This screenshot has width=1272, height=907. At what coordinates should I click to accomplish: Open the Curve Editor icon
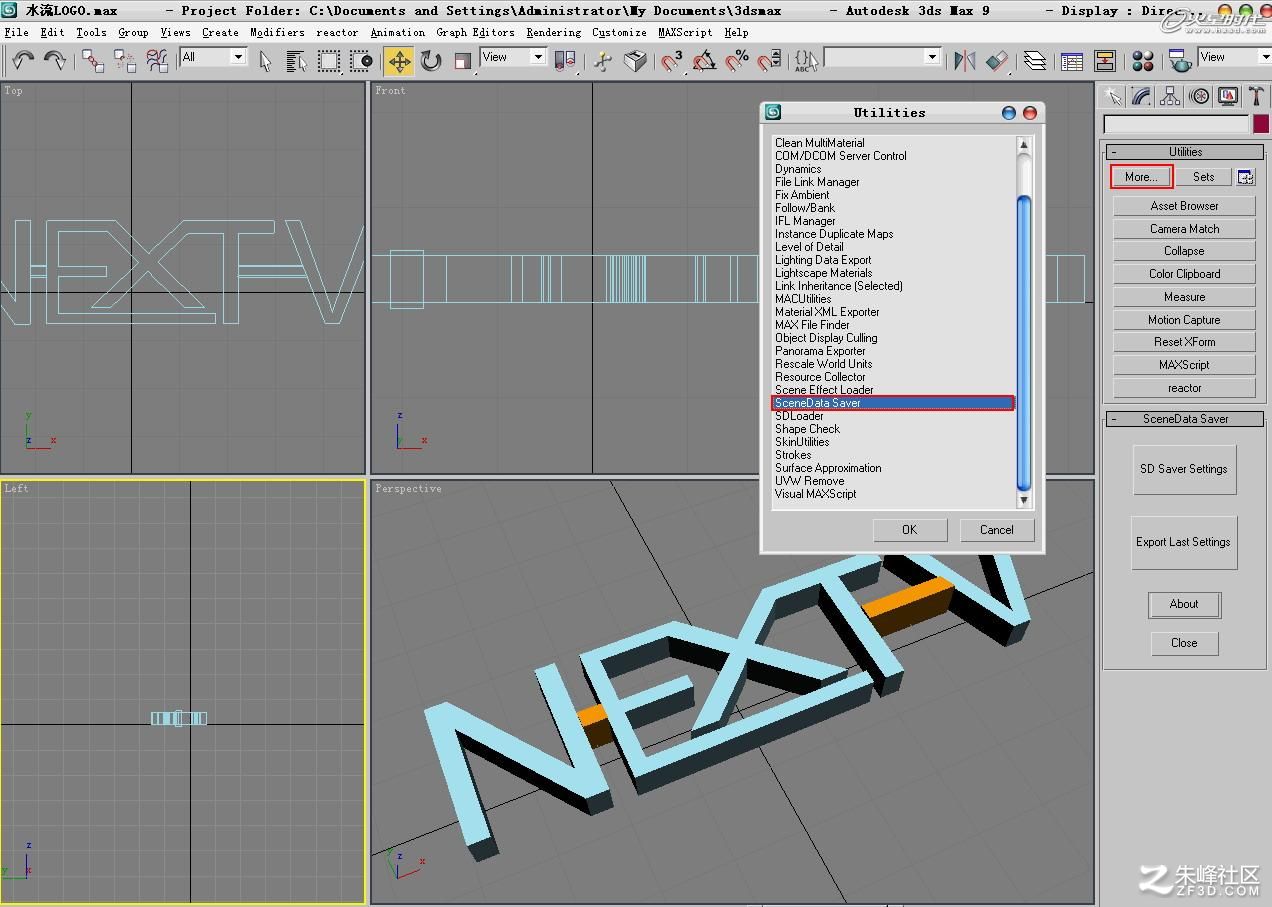click(x=1072, y=61)
